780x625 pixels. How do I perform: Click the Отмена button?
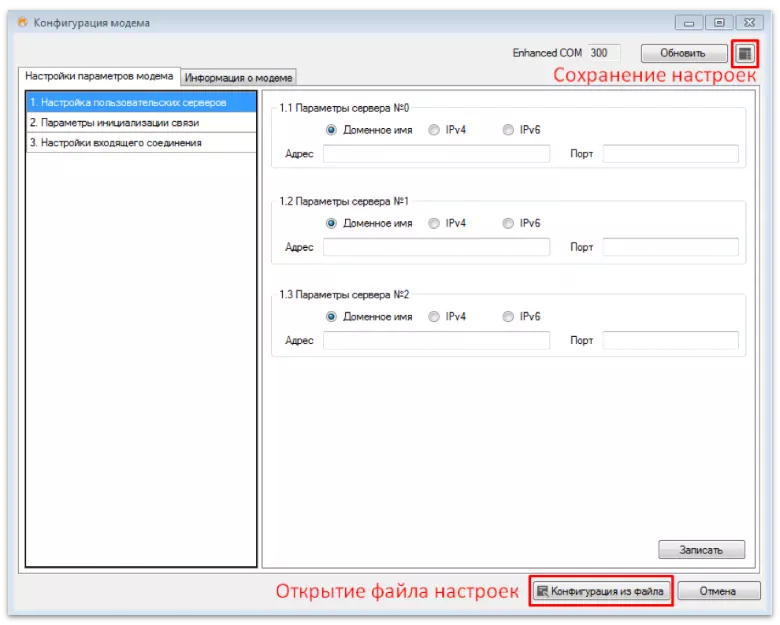717,591
